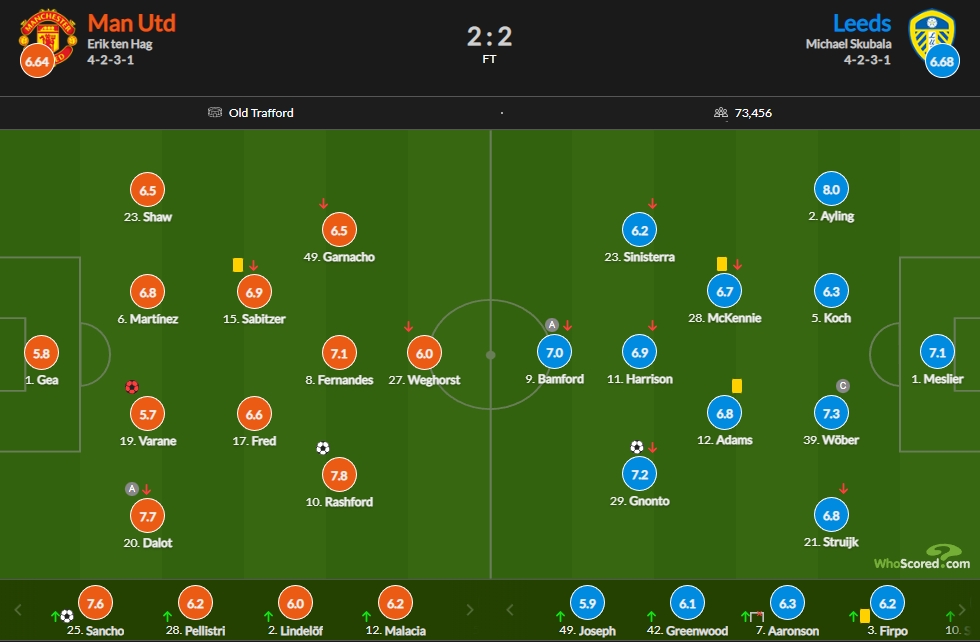Show previous Man Utd substitutes with left chevron
This screenshot has width=980, height=642.
18,609
